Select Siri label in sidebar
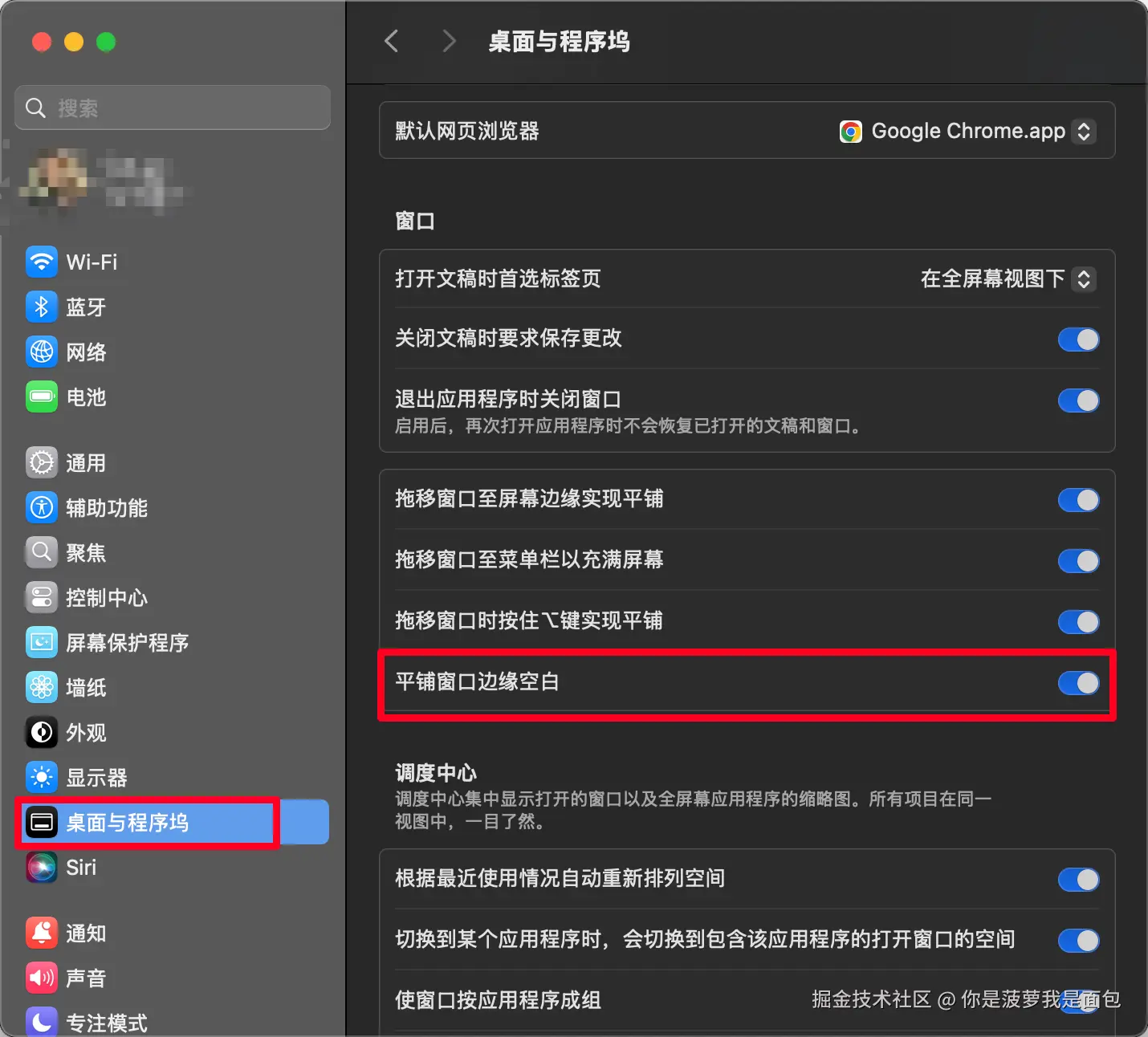Image resolution: width=1148 pixels, height=1037 pixels. [81, 867]
